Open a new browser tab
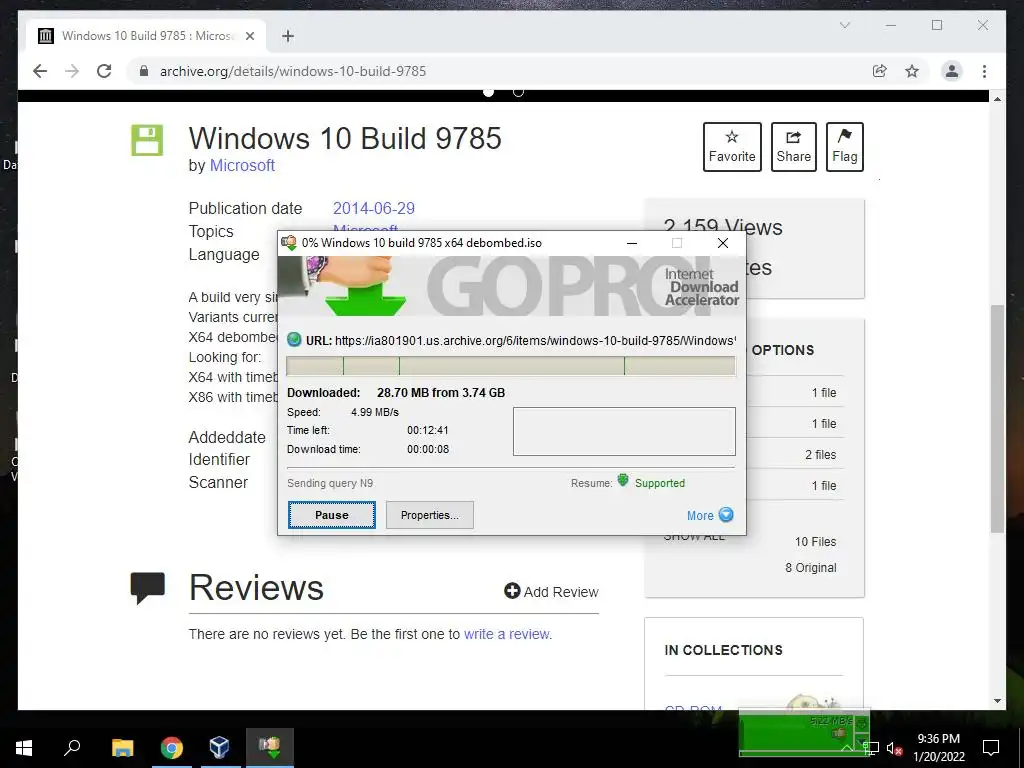 288,36
